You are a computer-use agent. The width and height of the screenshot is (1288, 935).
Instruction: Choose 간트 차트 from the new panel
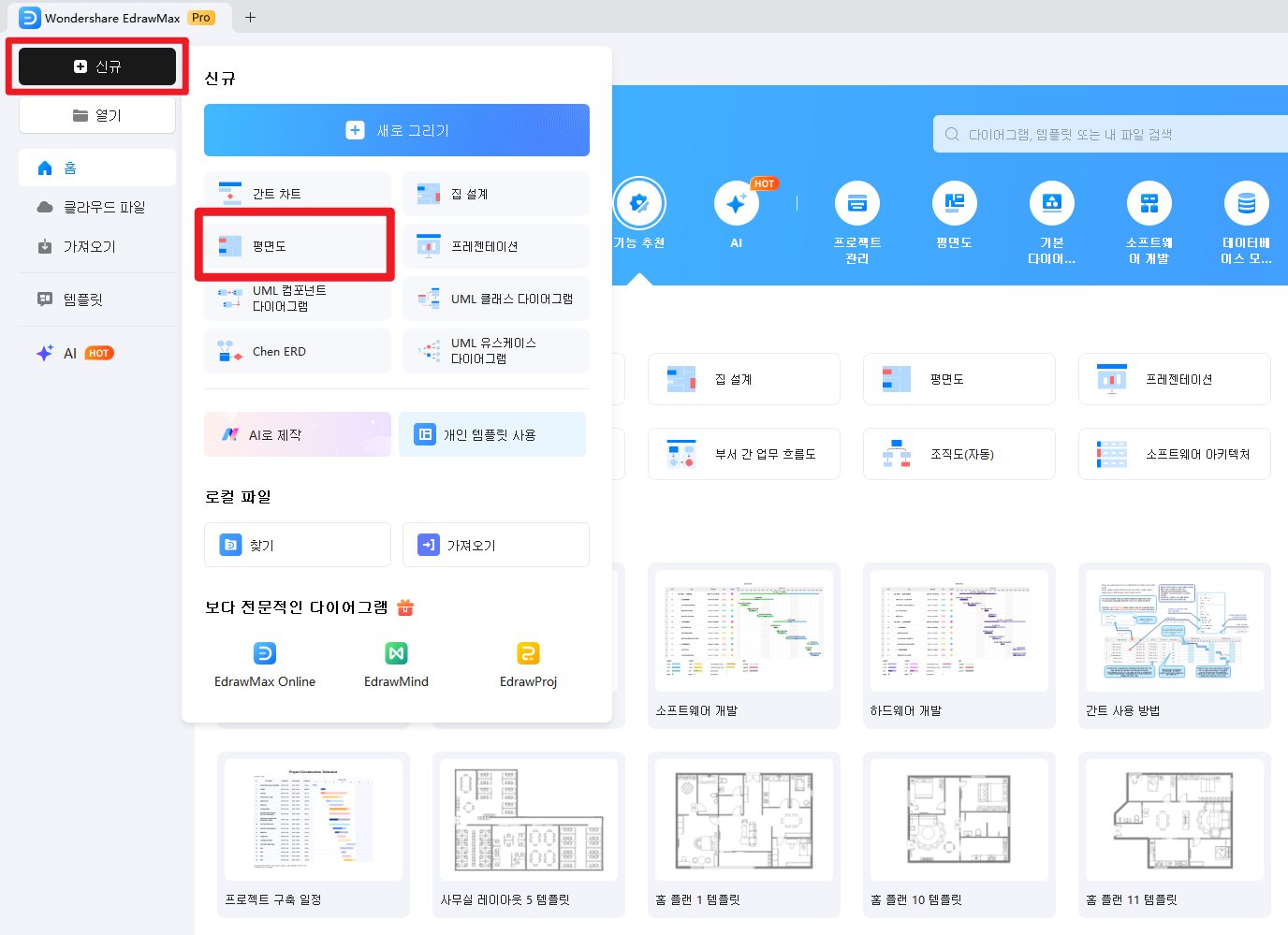(297, 194)
